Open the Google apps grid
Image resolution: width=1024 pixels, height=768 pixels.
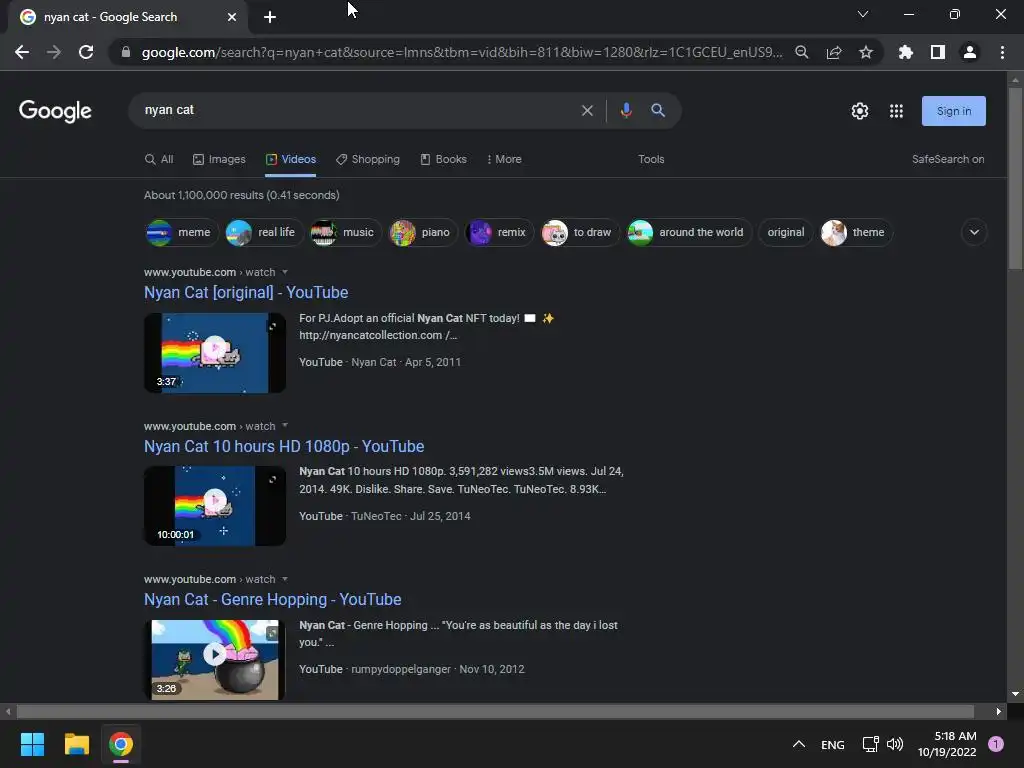[897, 111]
